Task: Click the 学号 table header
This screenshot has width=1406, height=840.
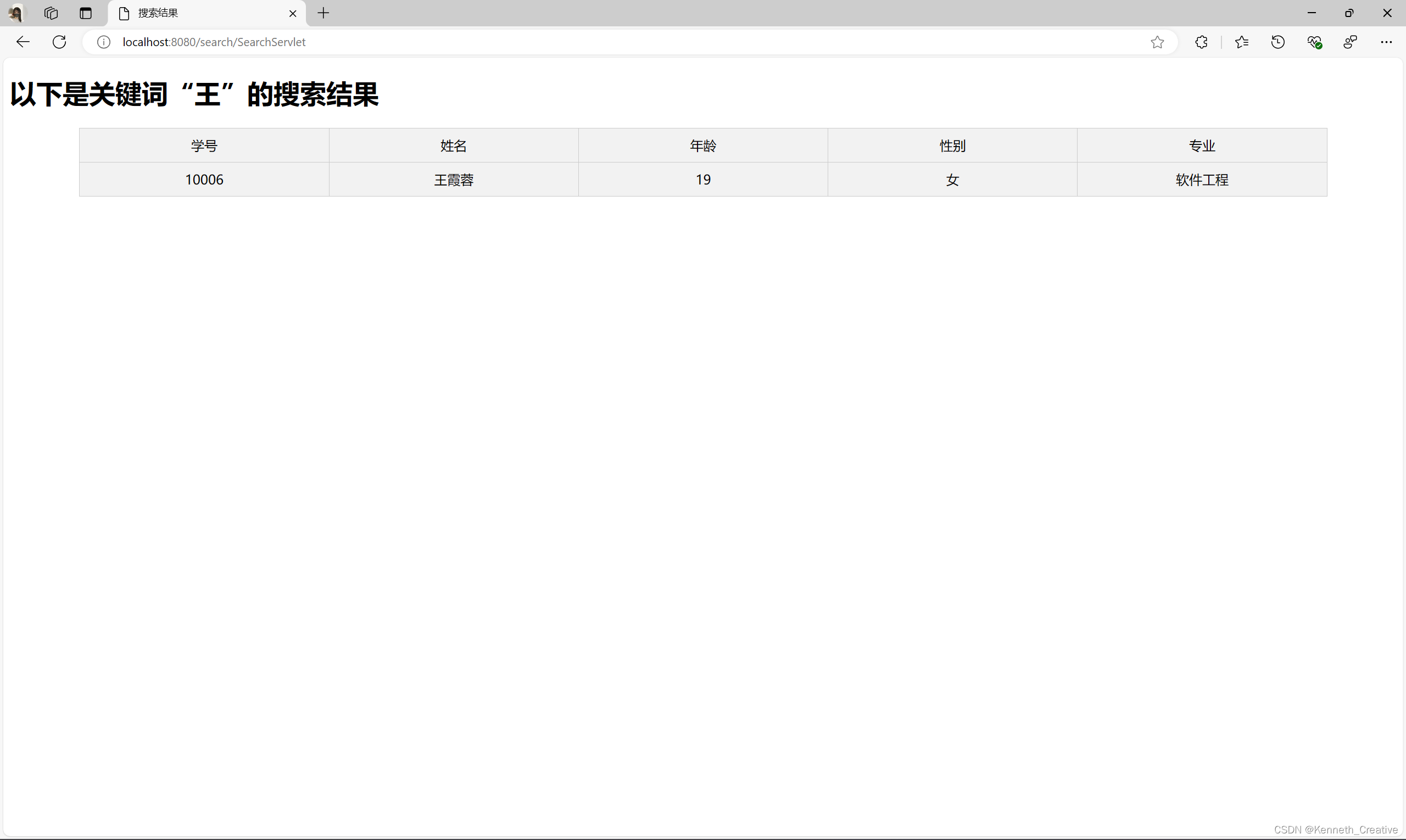Action: [204, 145]
